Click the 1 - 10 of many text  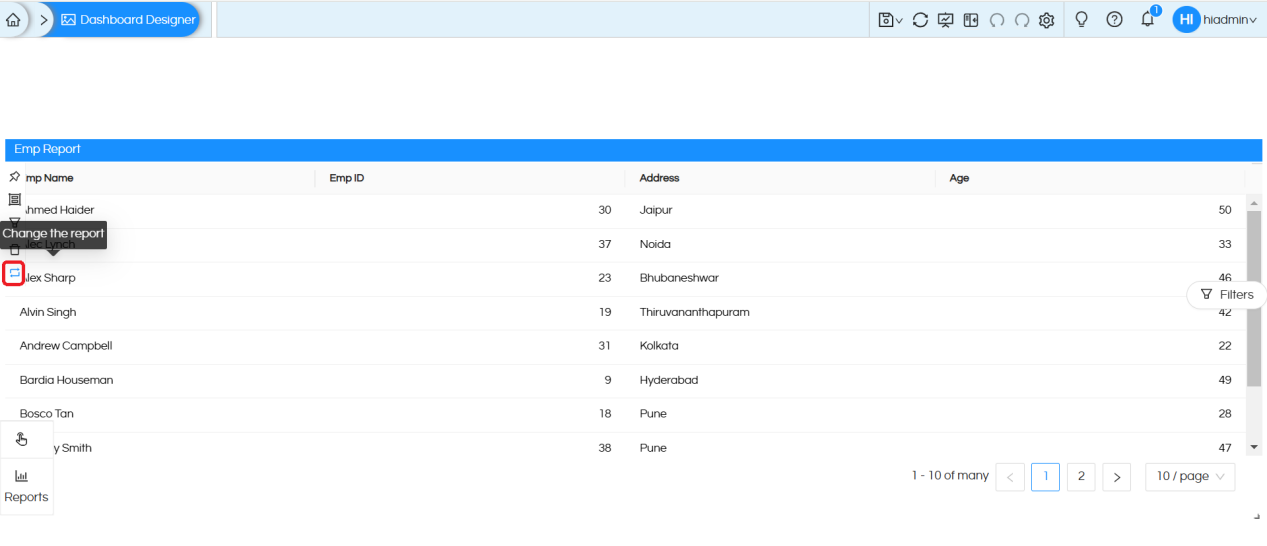(x=950, y=476)
